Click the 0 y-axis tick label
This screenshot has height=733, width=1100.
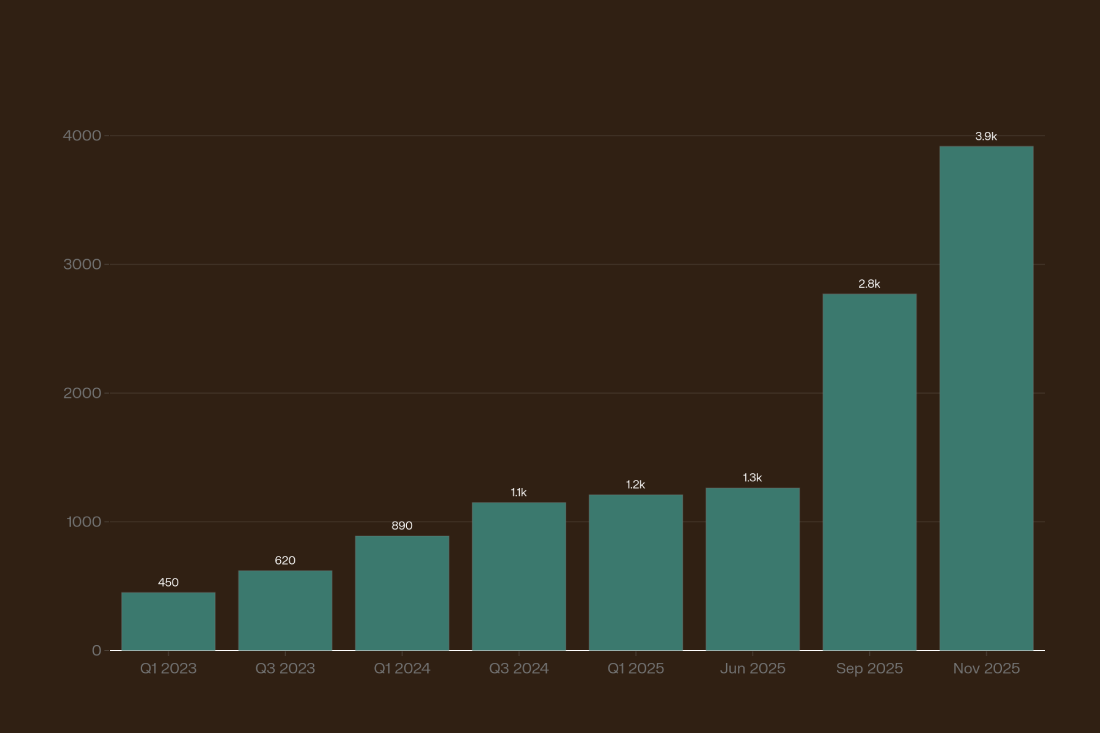(x=97, y=650)
